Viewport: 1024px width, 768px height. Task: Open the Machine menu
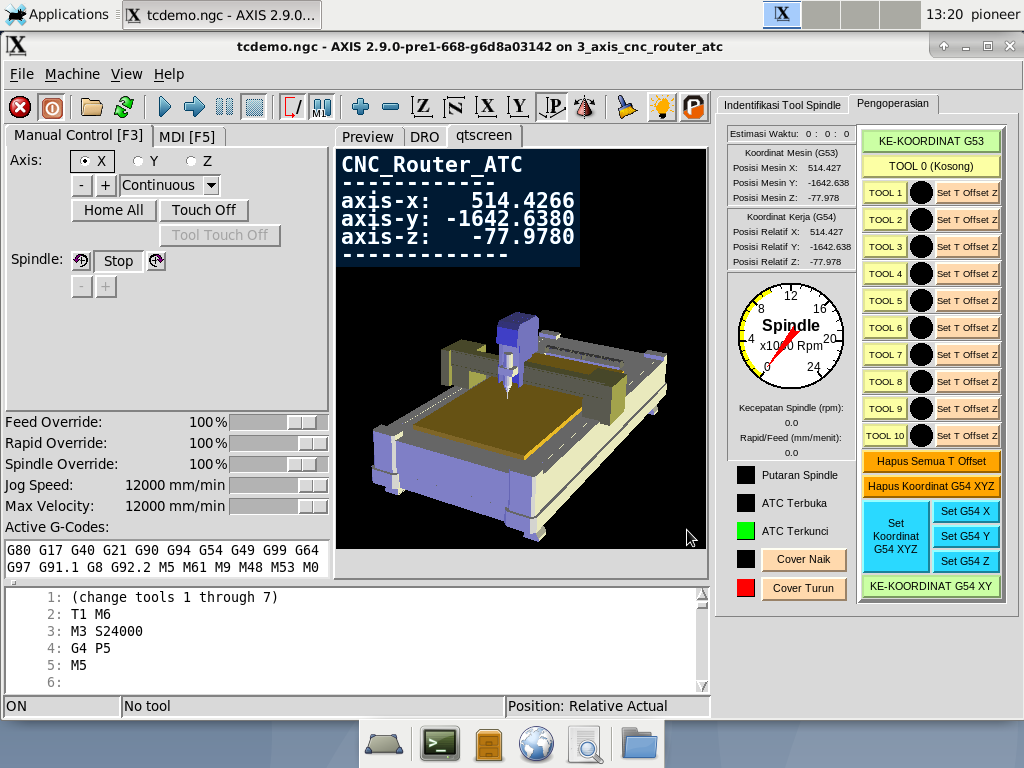72,74
